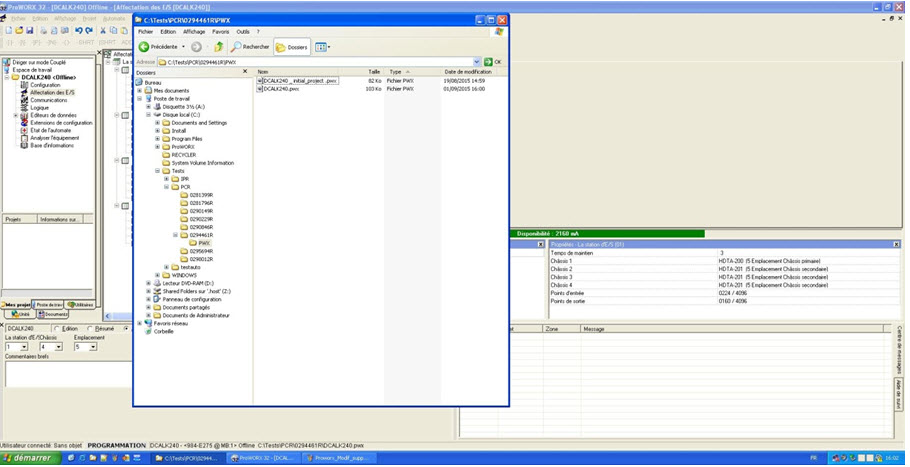Switch to ProWORX 32 taskbar button
910x467 pixels.
tap(262, 458)
